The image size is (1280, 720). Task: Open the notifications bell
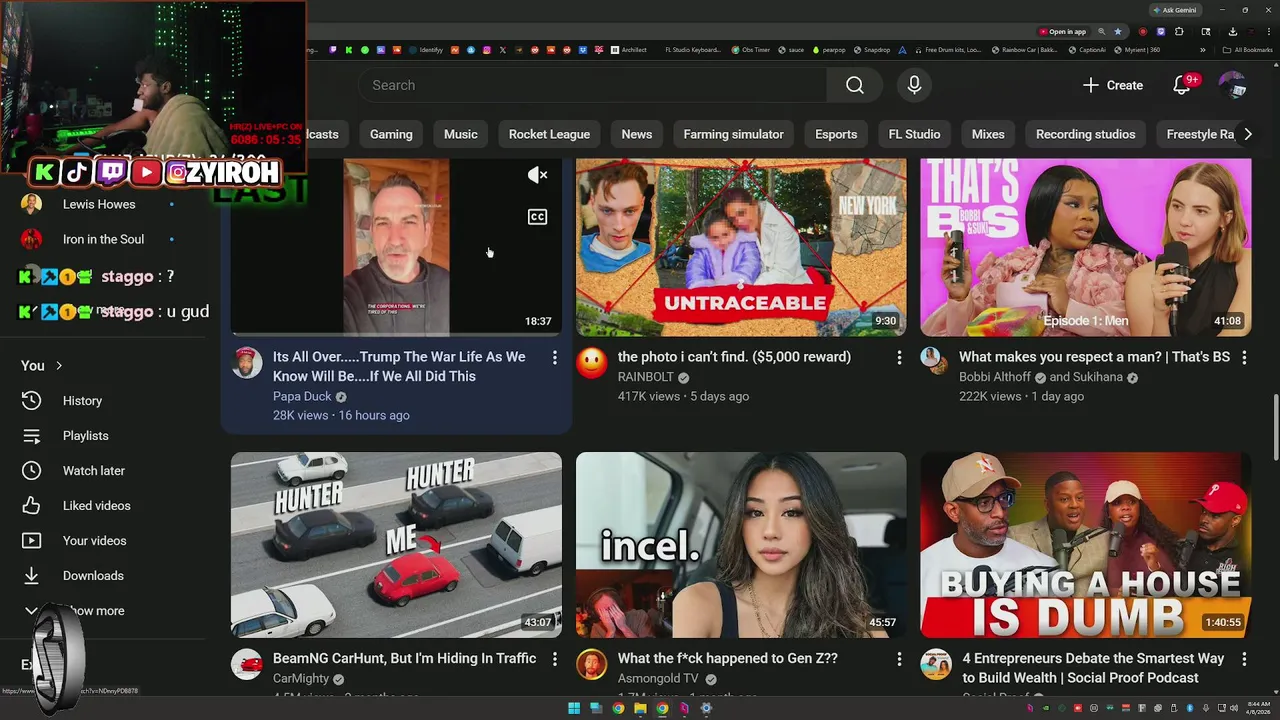coord(1182,85)
